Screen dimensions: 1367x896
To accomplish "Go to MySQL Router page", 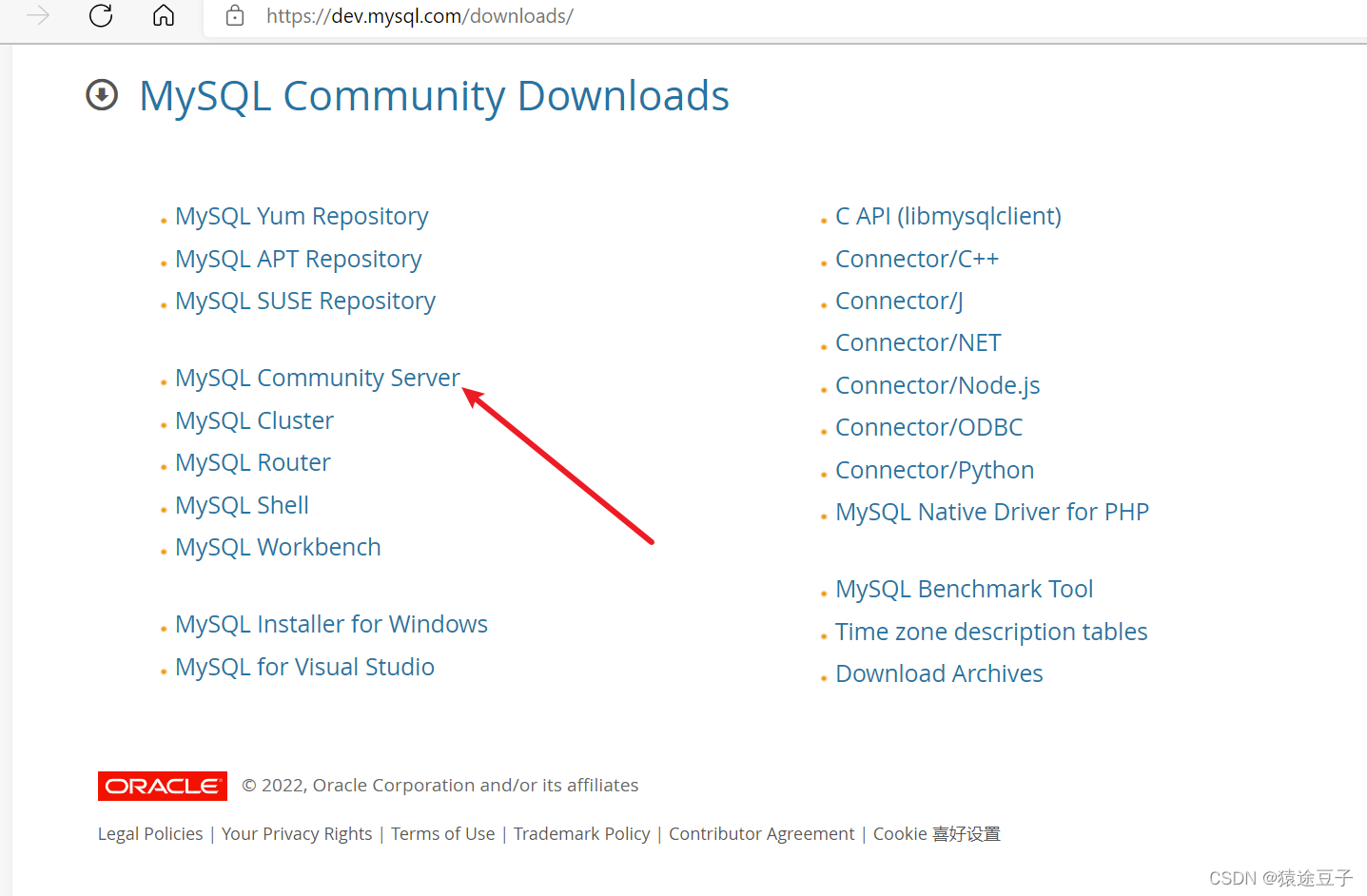I will click(x=253, y=463).
